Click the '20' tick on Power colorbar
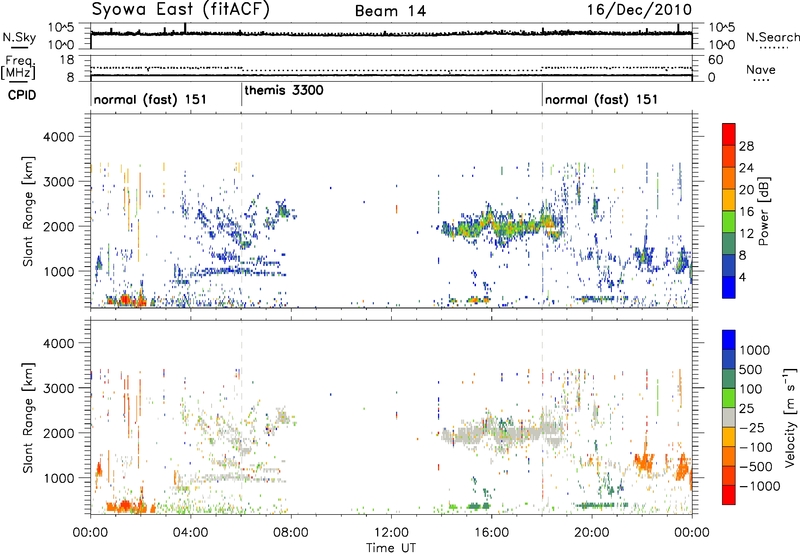 point(746,190)
